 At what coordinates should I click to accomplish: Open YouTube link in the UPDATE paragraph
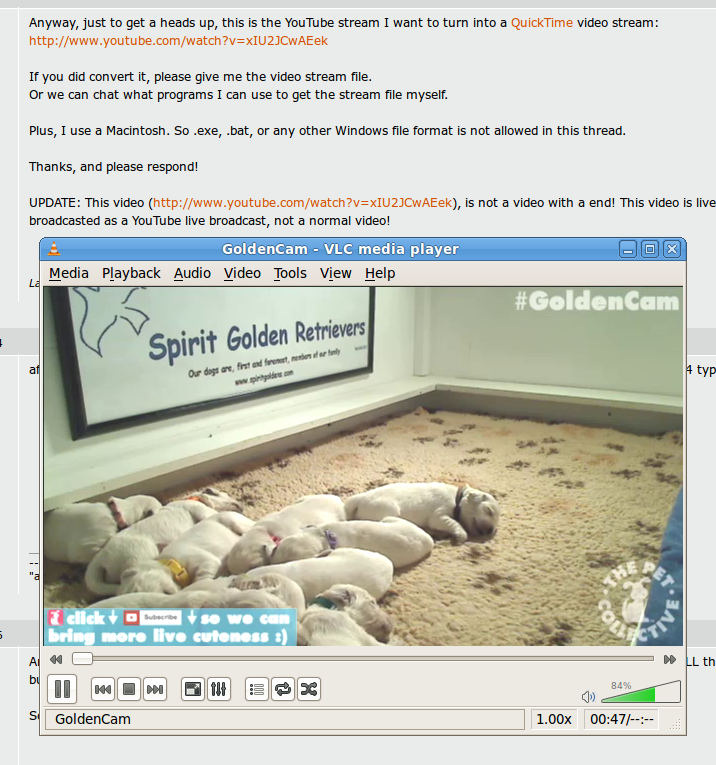(303, 202)
